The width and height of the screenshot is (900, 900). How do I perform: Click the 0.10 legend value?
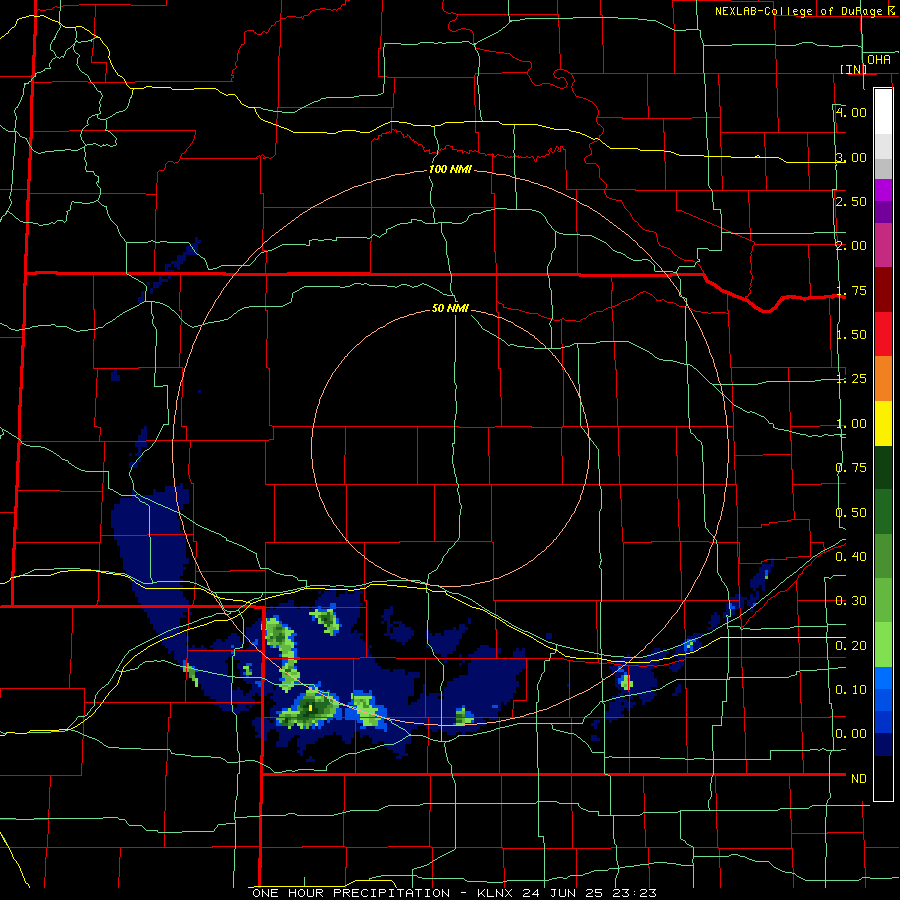pos(851,689)
